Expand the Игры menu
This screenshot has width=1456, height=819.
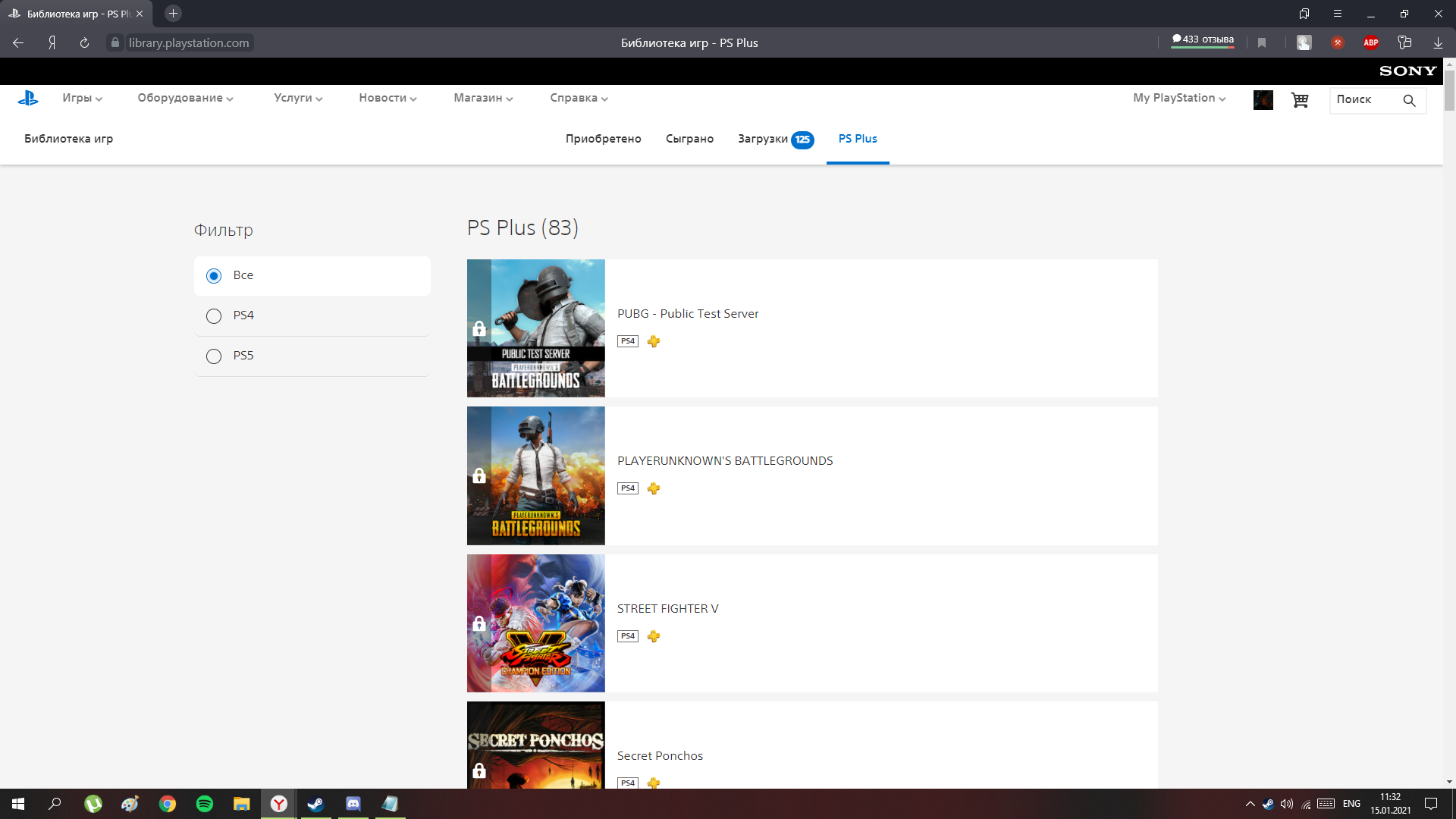(x=82, y=98)
